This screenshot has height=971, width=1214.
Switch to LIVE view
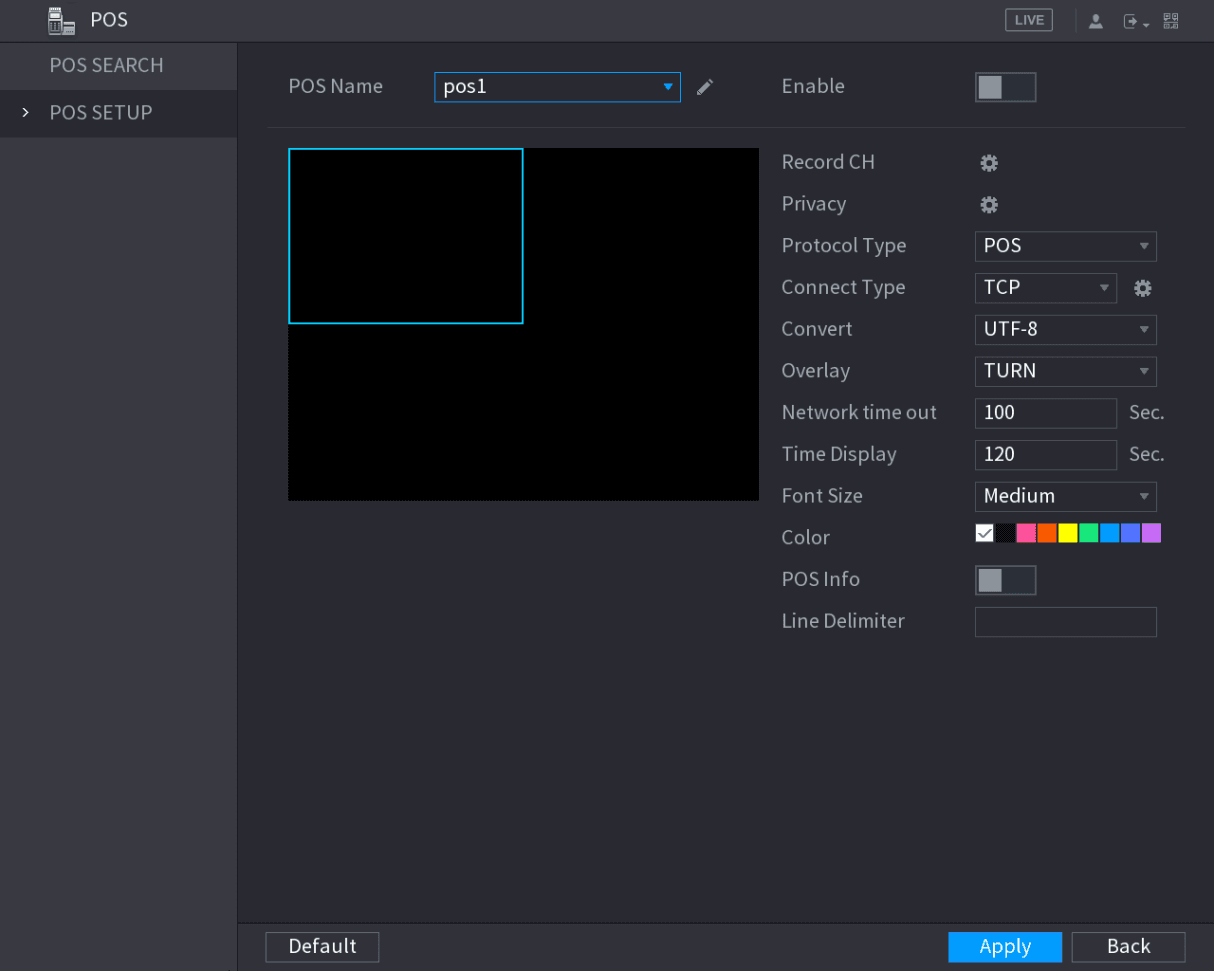pos(1029,20)
